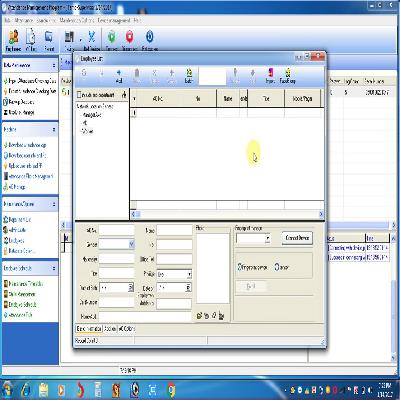Click the blue Add employee toolbar icon
This screenshot has height=400, width=400.
point(119,76)
